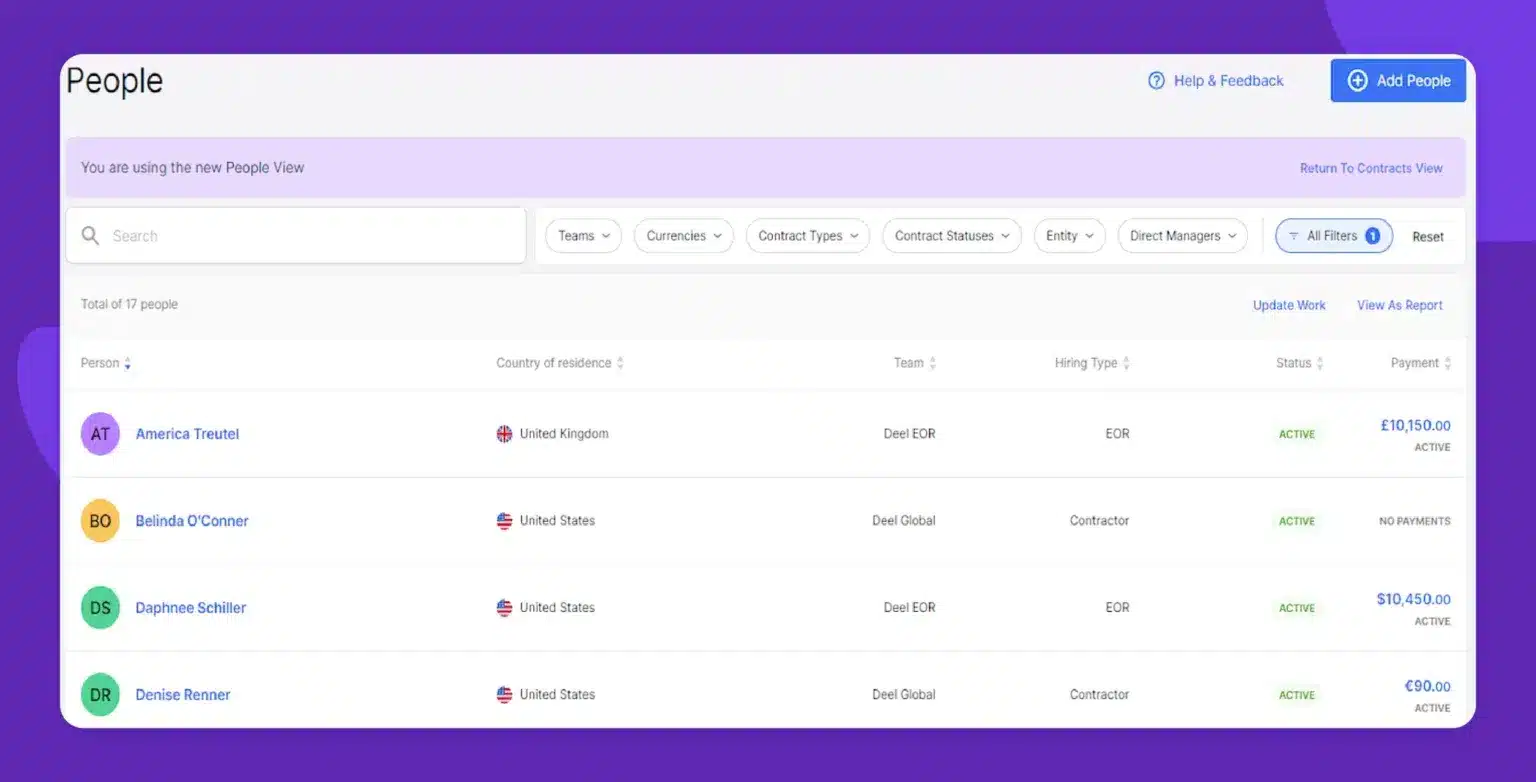Open the Direct Managers dropdown
Screen dimensions: 1536x782
1182,236
